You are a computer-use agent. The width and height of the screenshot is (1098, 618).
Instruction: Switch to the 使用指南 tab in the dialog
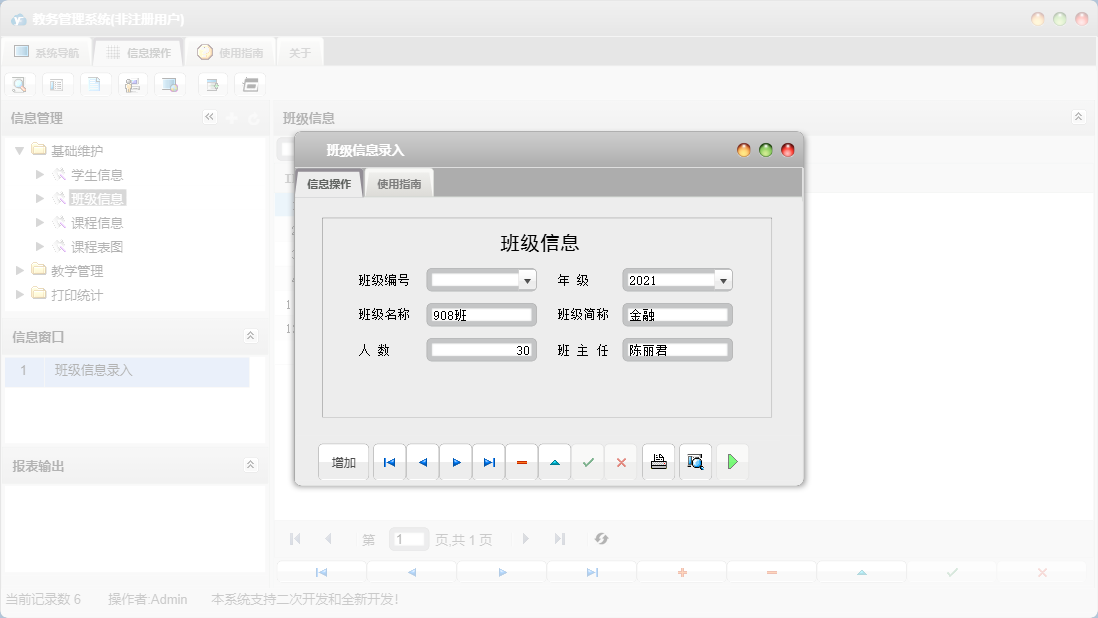(399, 183)
